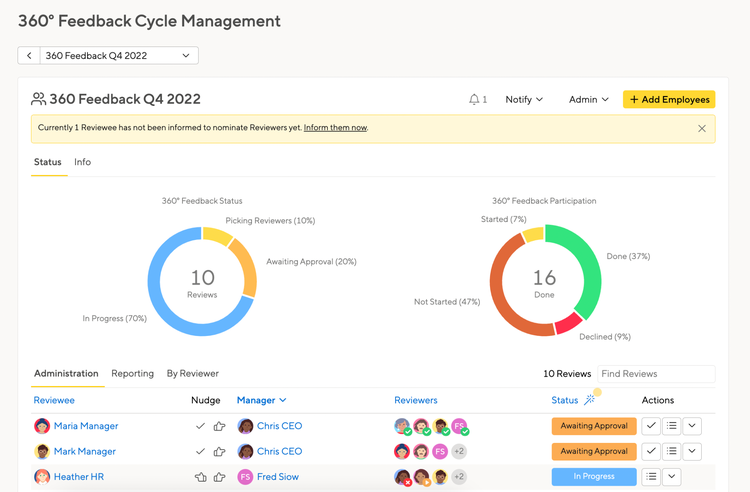Switch to the Info tab
Viewport: 750px width, 492px height.
pyautogui.click(x=82, y=162)
